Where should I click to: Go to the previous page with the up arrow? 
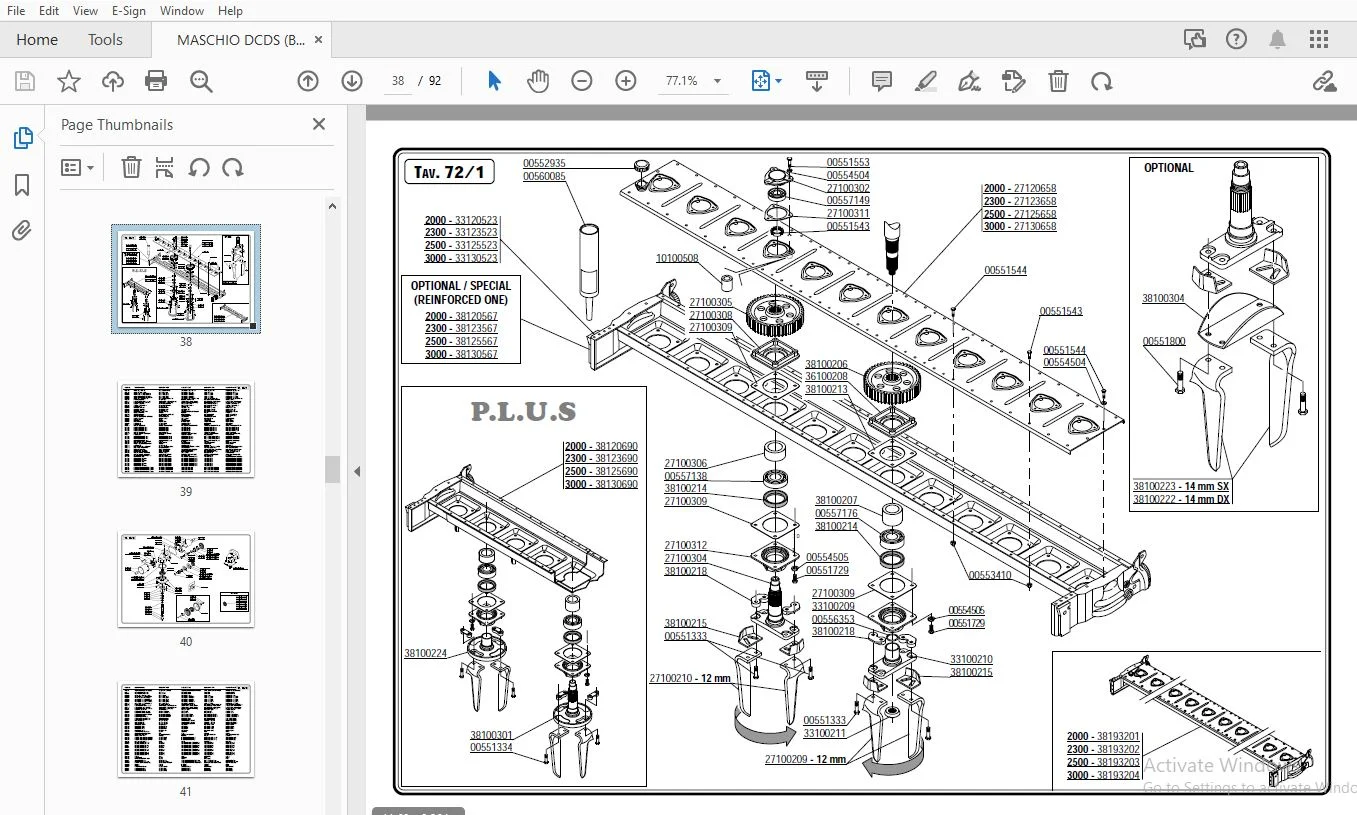[x=308, y=81]
